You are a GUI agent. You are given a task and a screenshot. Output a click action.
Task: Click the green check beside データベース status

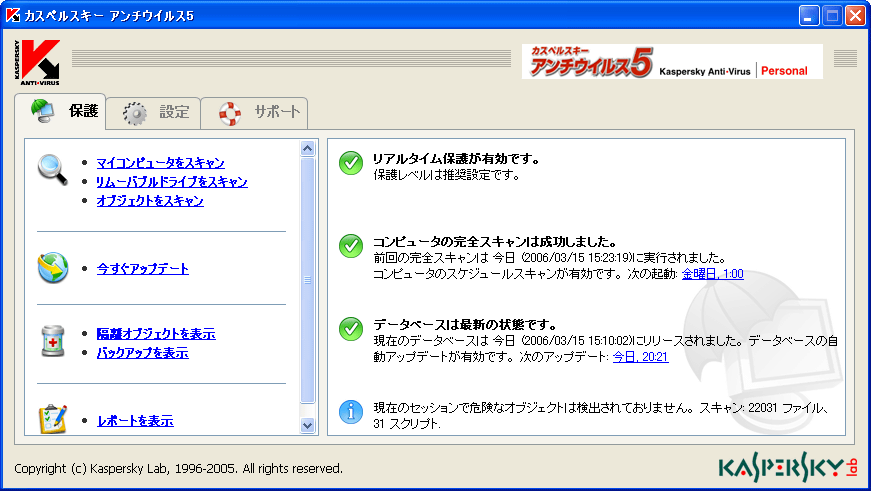(x=351, y=329)
